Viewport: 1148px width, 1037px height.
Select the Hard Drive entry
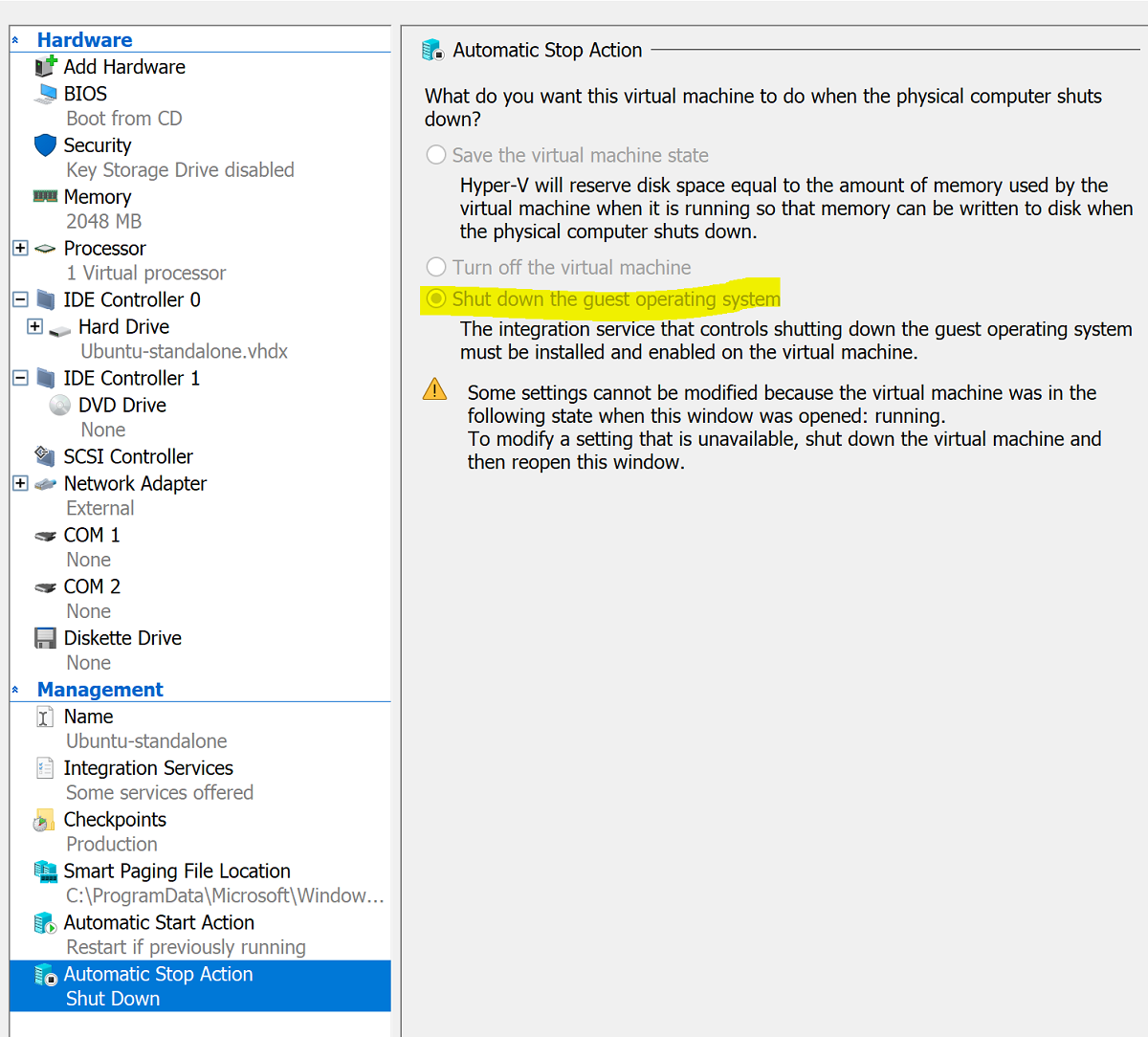click(x=123, y=327)
